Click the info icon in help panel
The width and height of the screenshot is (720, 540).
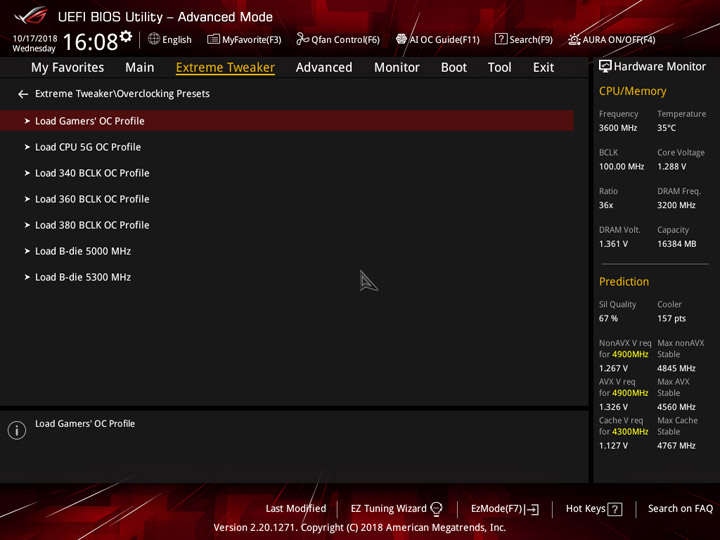17,430
